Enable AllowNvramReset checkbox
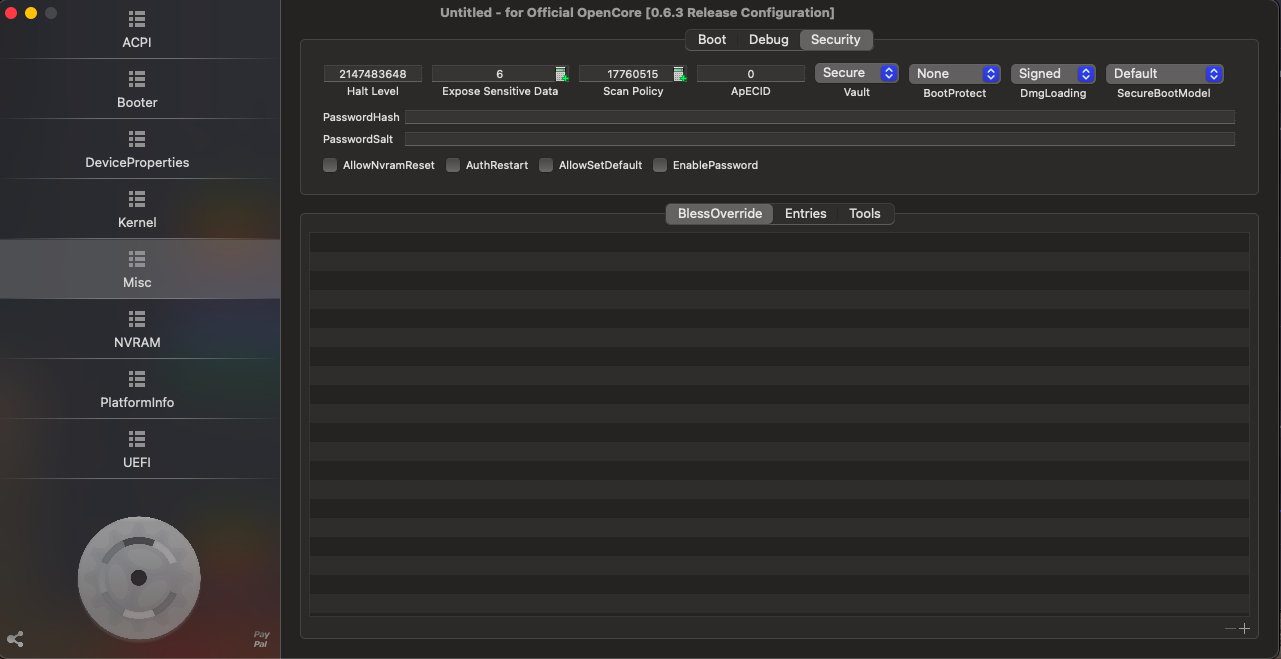1281x659 pixels. tap(330, 165)
